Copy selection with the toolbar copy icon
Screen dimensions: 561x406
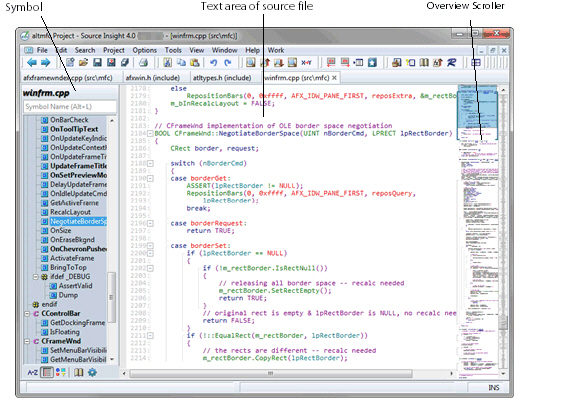coord(181,63)
